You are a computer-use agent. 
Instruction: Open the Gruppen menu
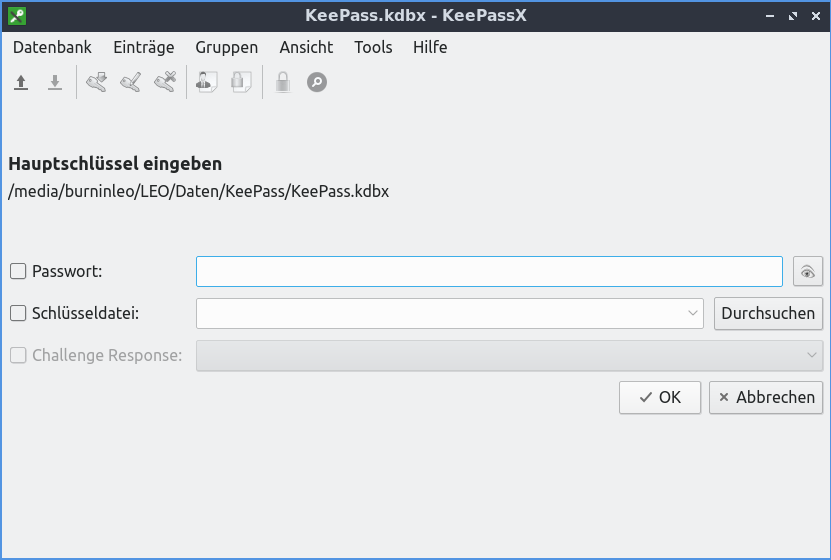(x=226, y=47)
